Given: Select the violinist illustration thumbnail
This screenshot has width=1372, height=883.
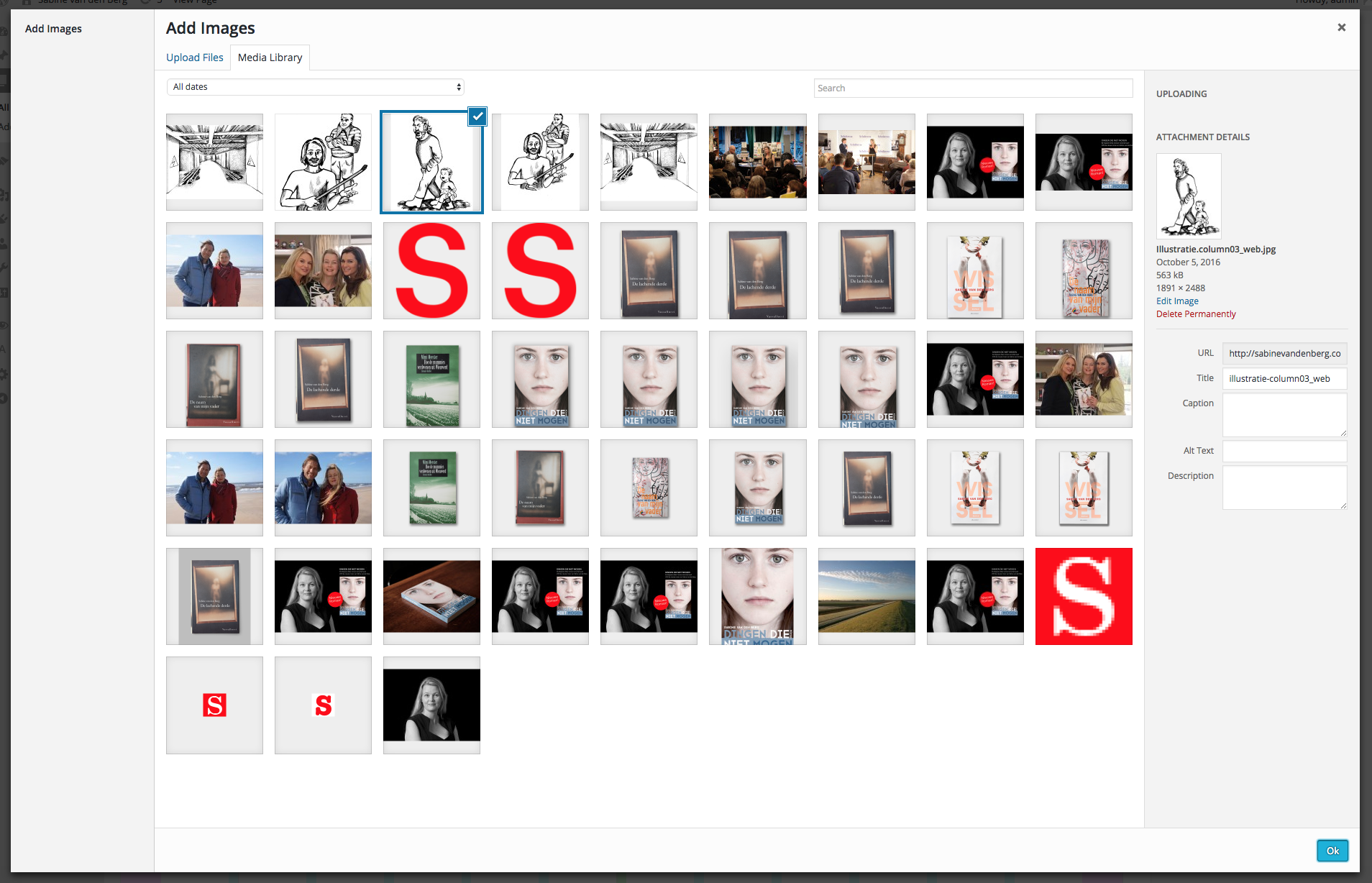Looking at the screenshot, I should [x=322, y=162].
